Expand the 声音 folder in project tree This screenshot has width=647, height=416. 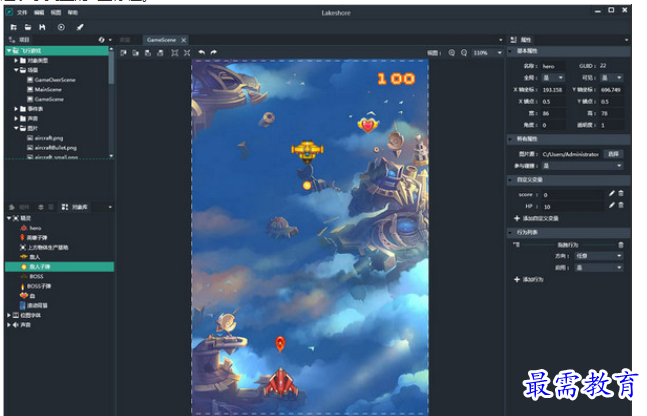(x=16, y=118)
